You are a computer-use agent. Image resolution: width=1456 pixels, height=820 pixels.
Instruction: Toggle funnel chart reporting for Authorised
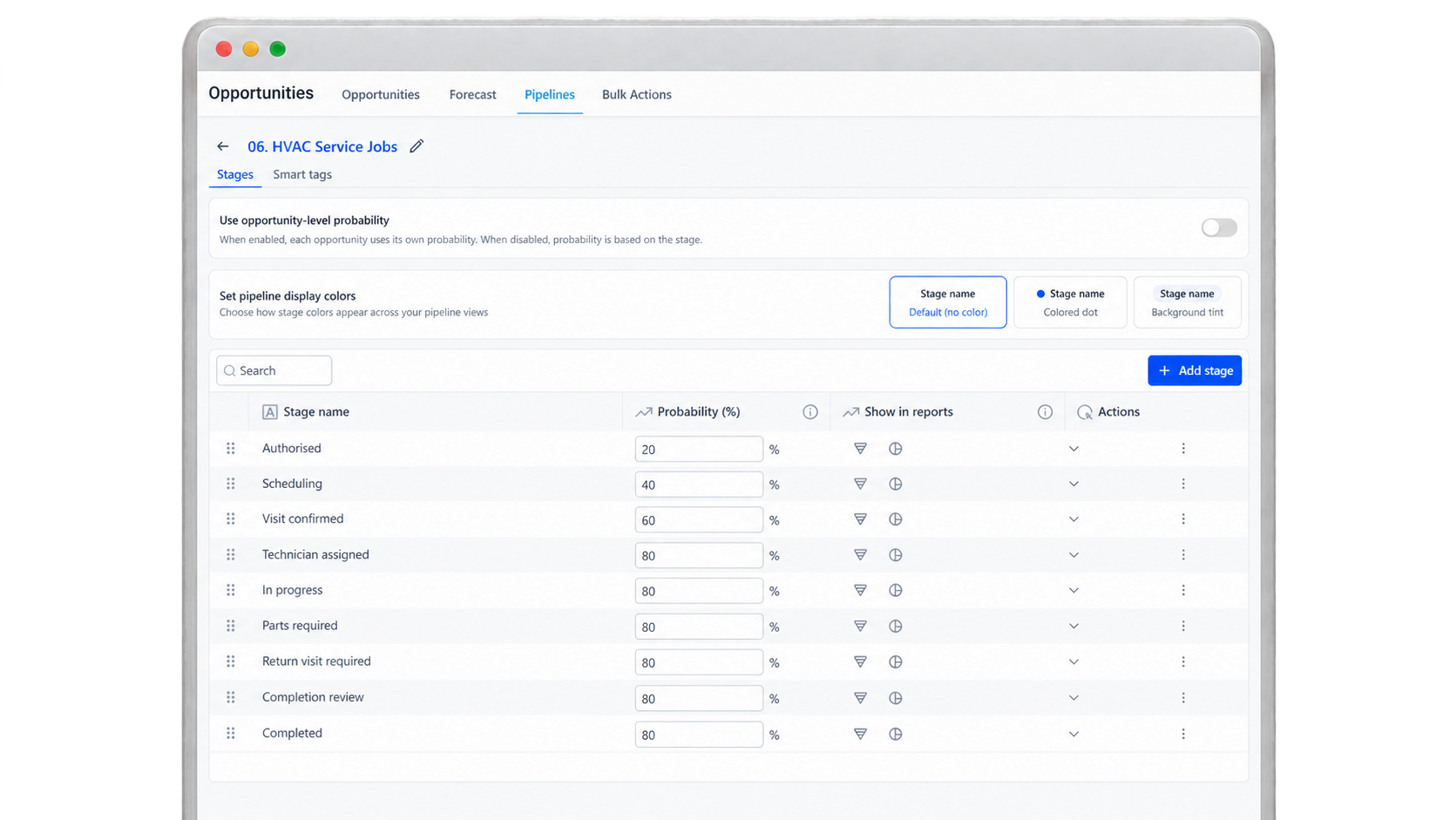(x=860, y=449)
